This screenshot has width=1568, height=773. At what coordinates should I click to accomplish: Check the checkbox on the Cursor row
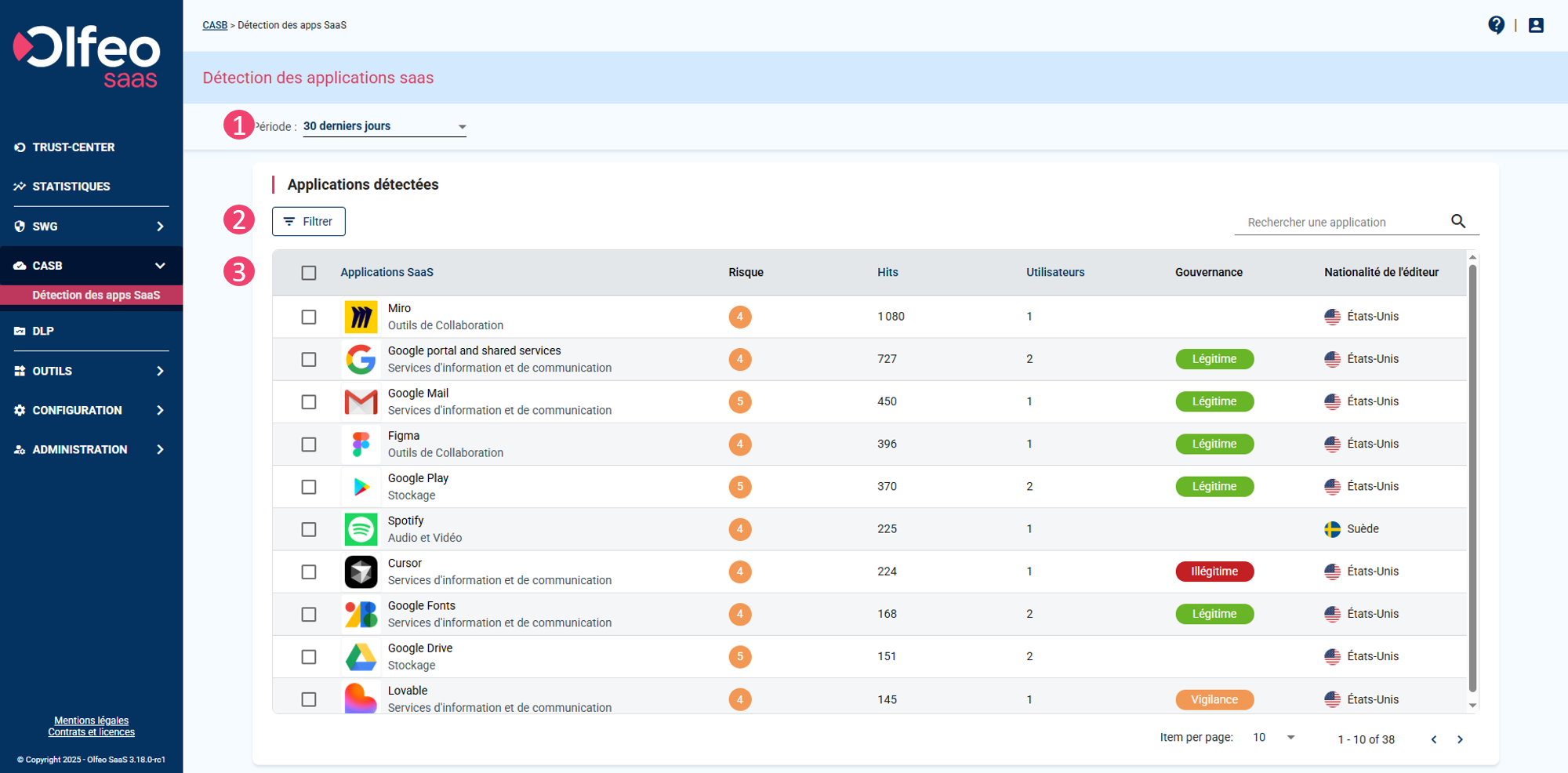309,572
